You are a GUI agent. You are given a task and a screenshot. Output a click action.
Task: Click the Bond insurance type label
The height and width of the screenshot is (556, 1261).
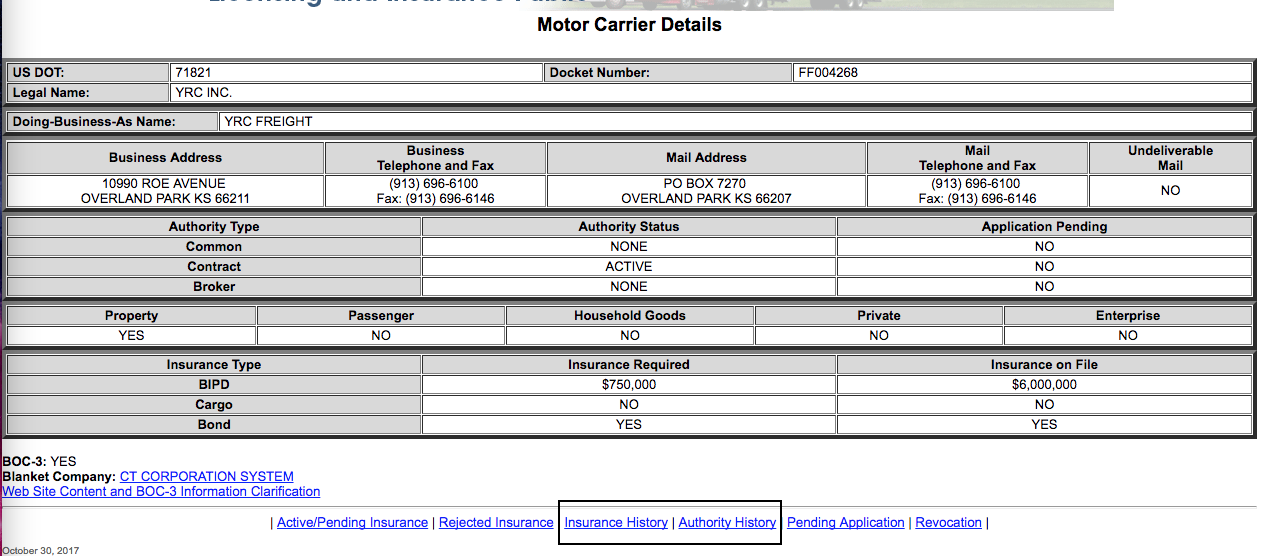click(x=214, y=425)
